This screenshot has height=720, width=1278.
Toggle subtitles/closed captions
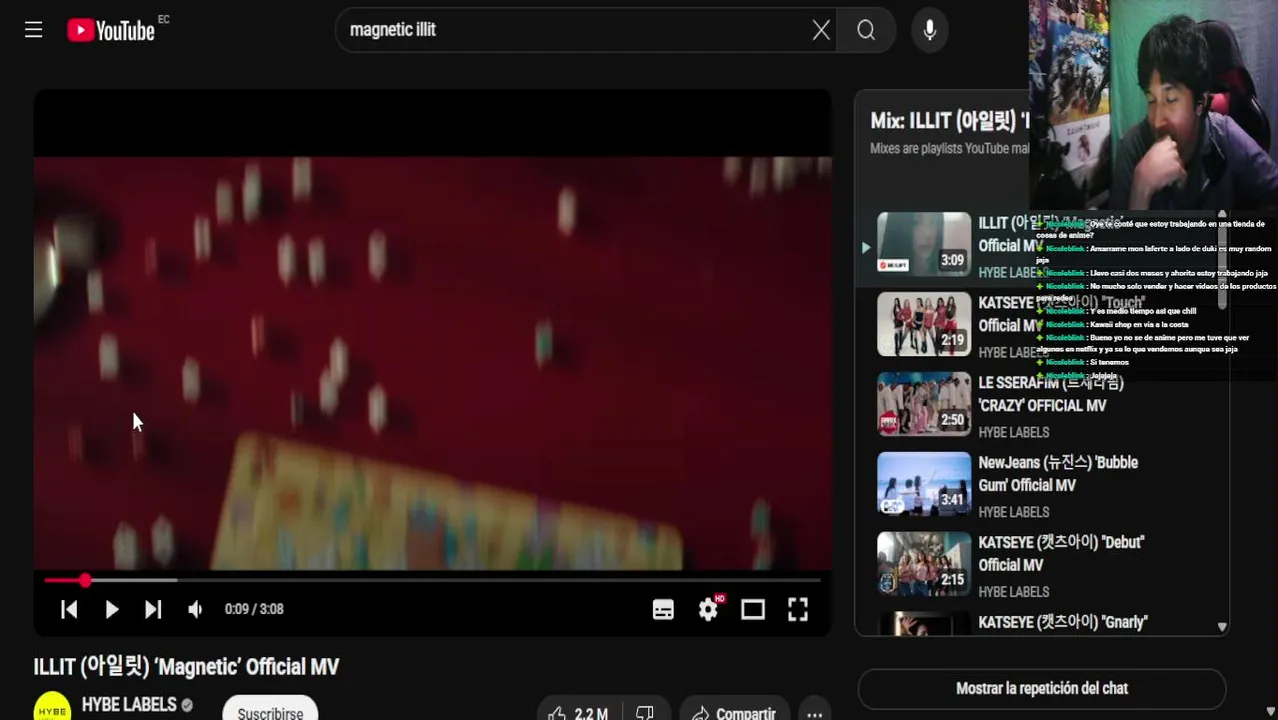[663, 609]
